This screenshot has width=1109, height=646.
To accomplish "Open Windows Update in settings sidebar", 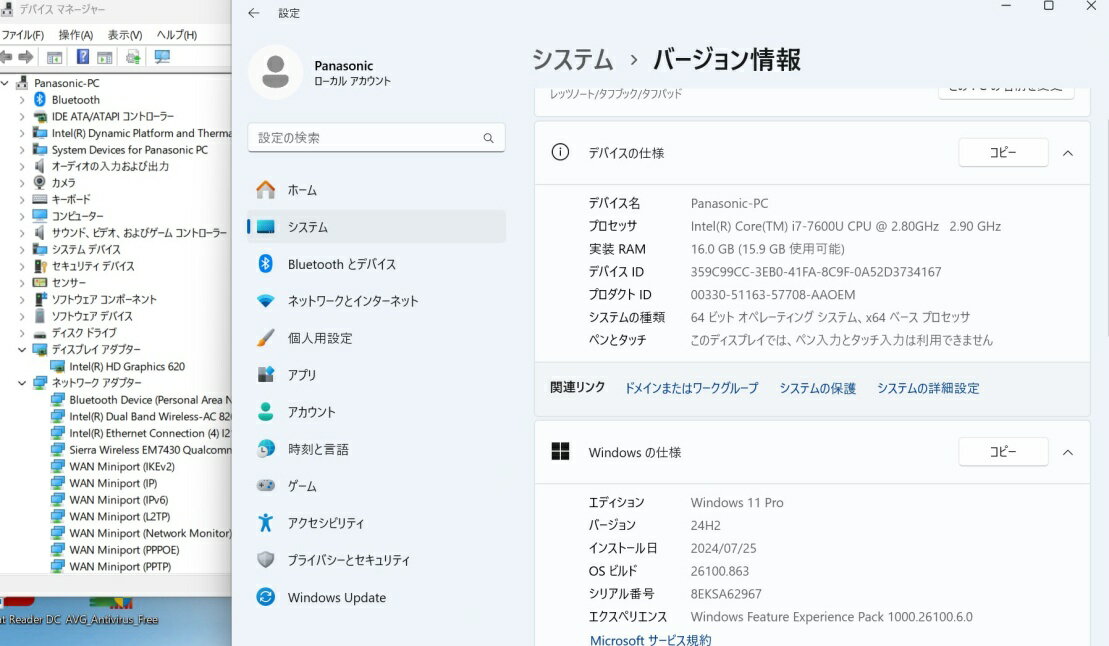I will (336, 598).
